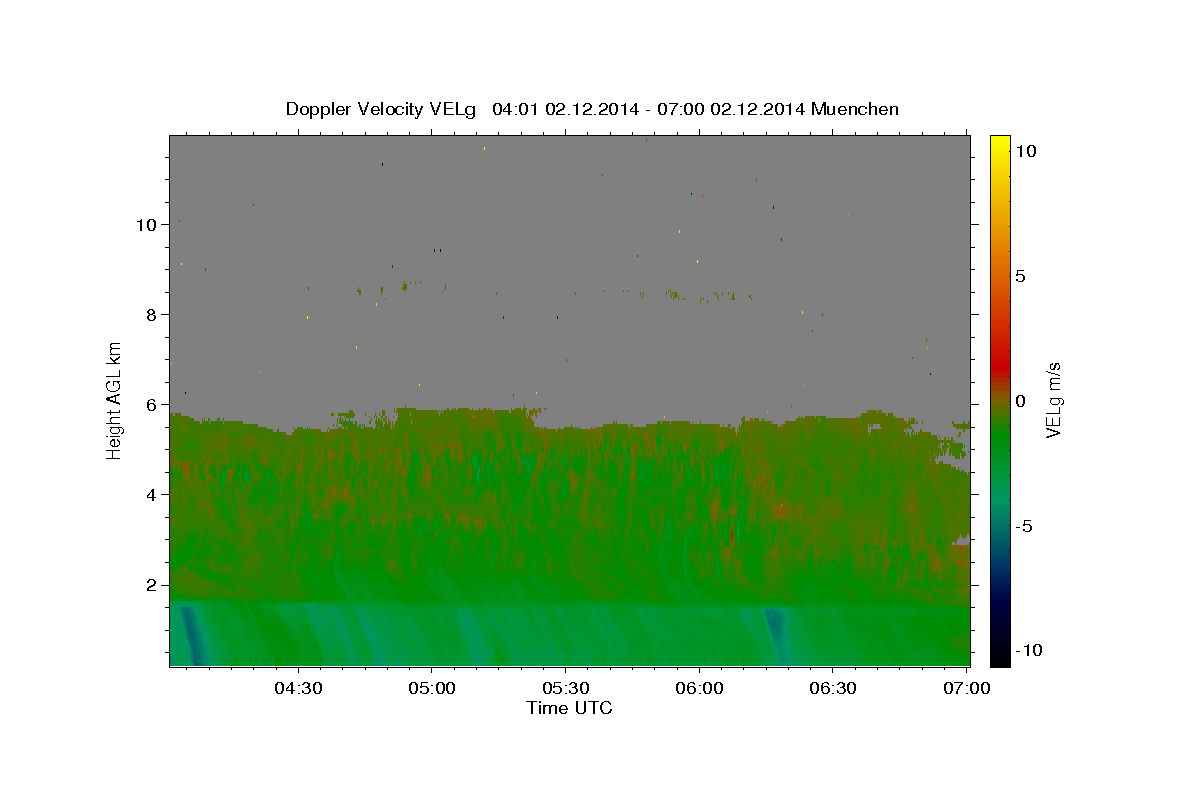Click the 'VELg m/s' colorbar title
Viewport: 1200px width, 800px height.
click(1055, 400)
